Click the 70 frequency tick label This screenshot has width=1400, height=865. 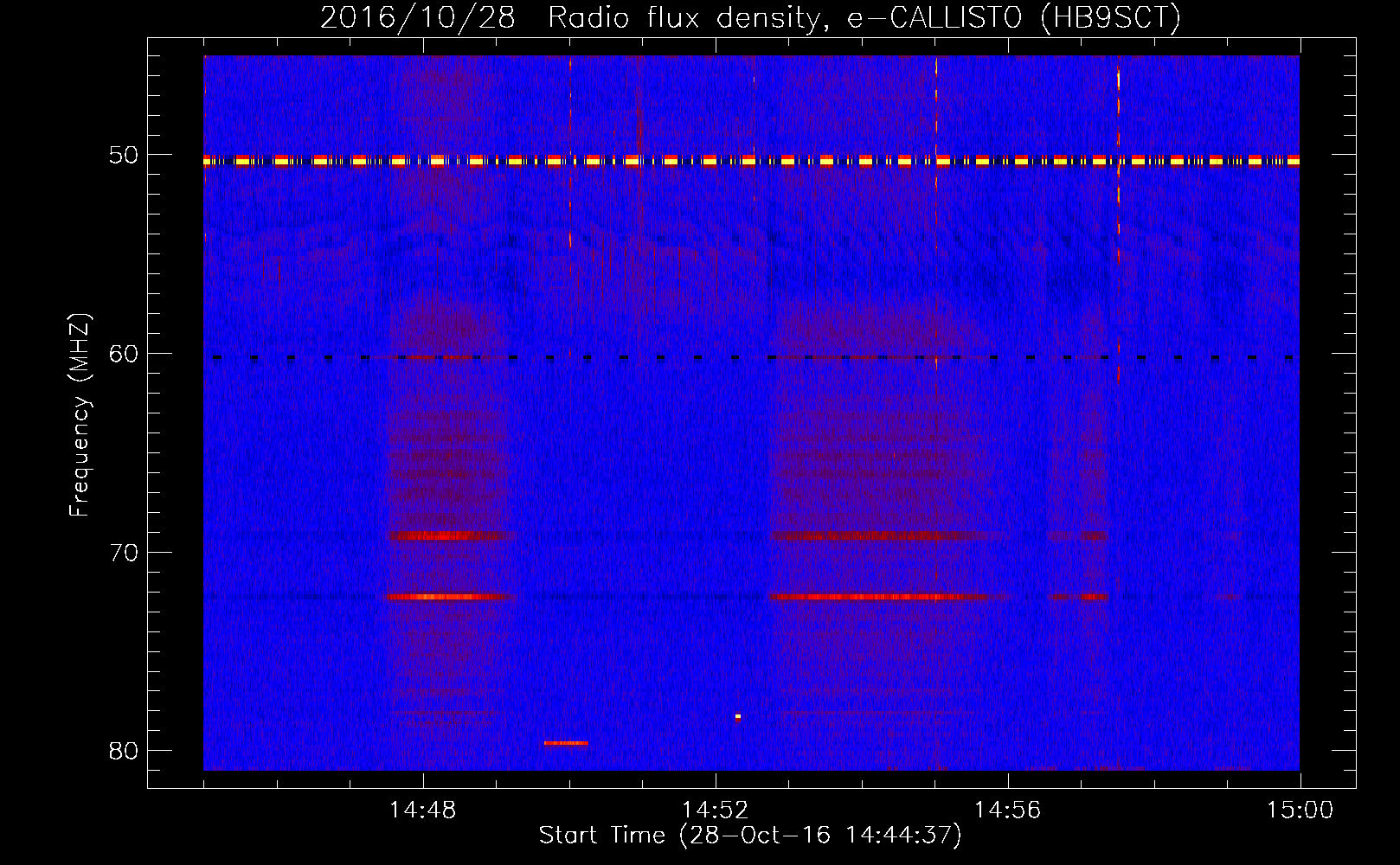tap(124, 553)
